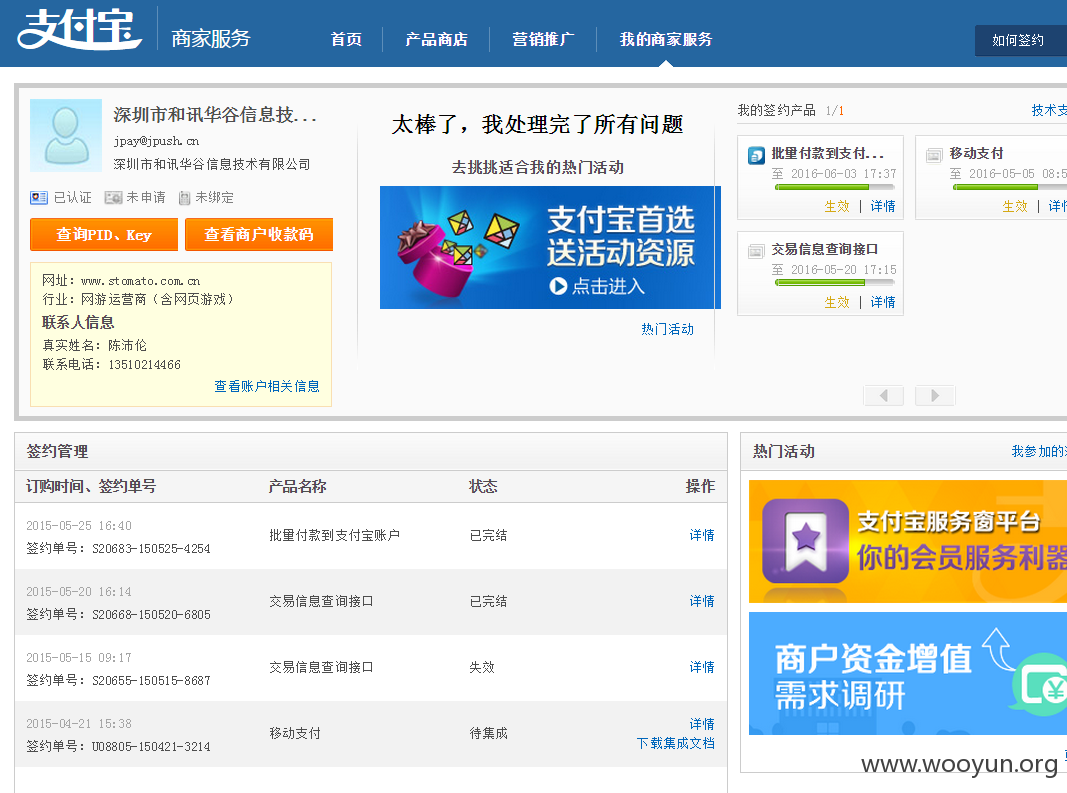Click the user avatar picture
The height and width of the screenshot is (793, 1067).
[x=66, y=135]
